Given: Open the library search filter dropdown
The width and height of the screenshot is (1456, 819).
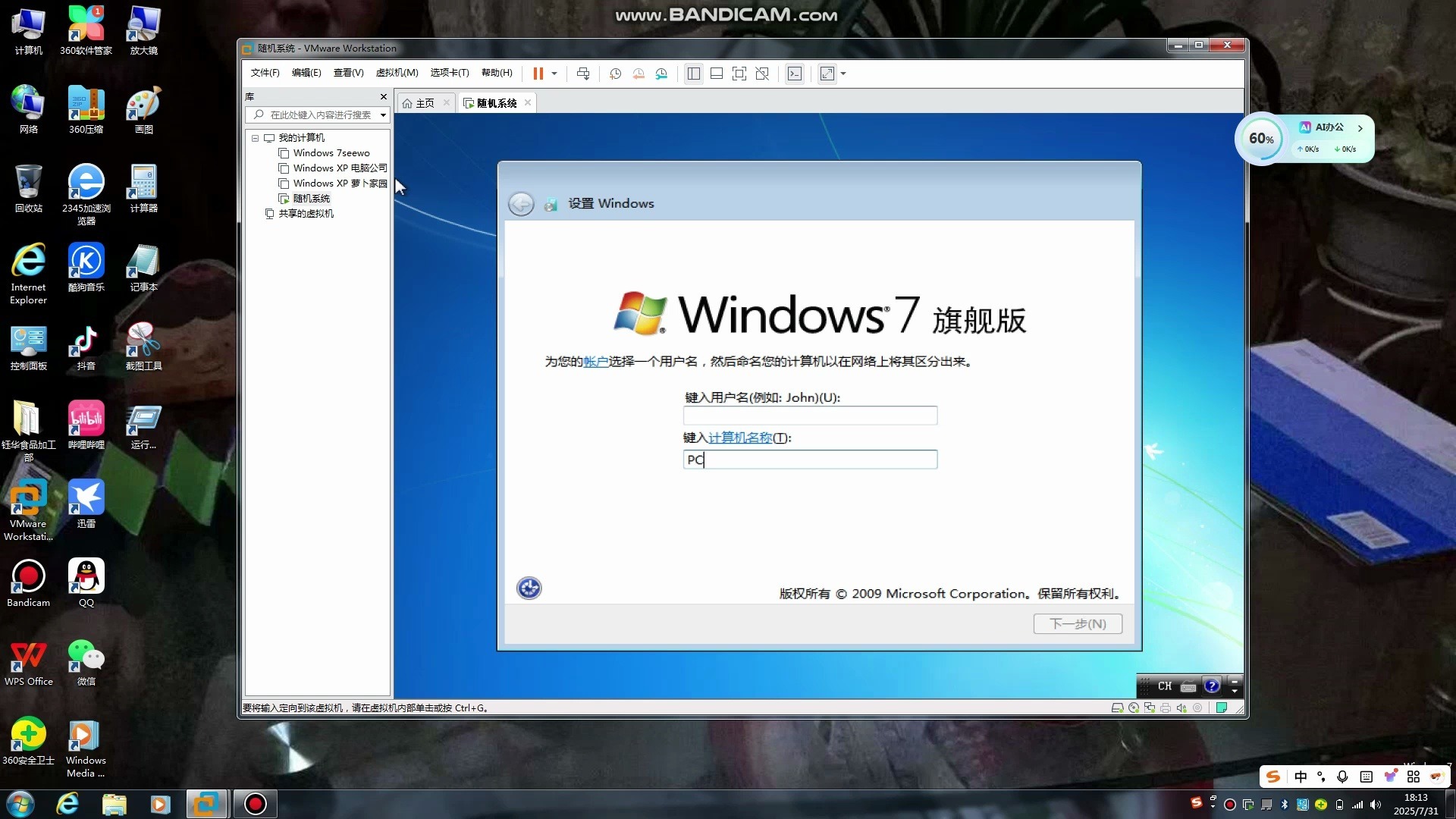Looking at the screenshot, I should tap(384, 115).
